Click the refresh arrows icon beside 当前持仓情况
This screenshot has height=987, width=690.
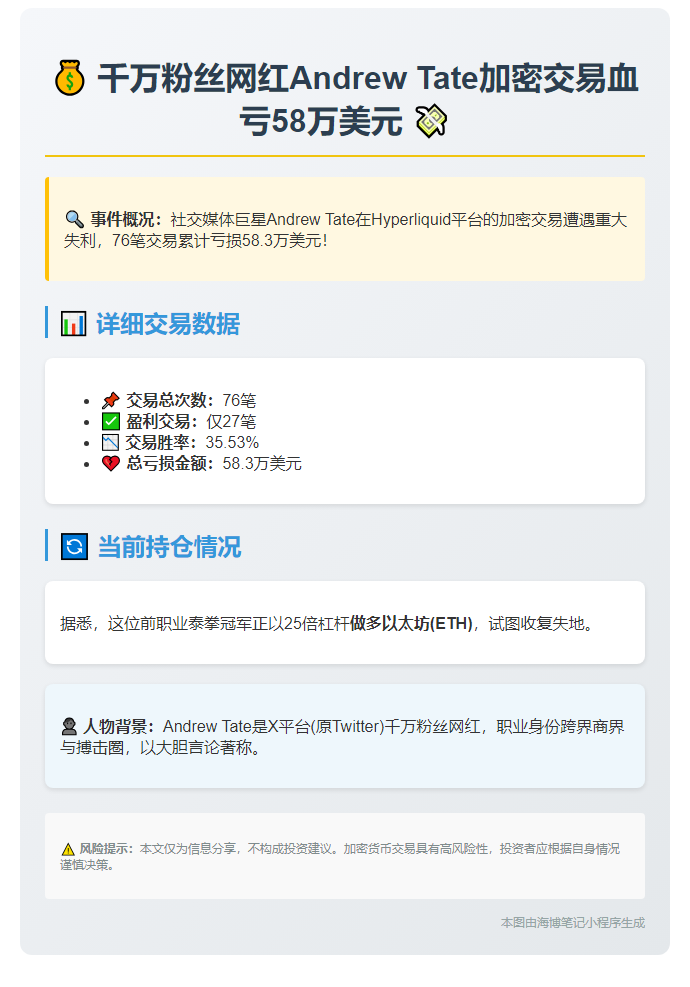pyautogui.click(x=74, y=546)
